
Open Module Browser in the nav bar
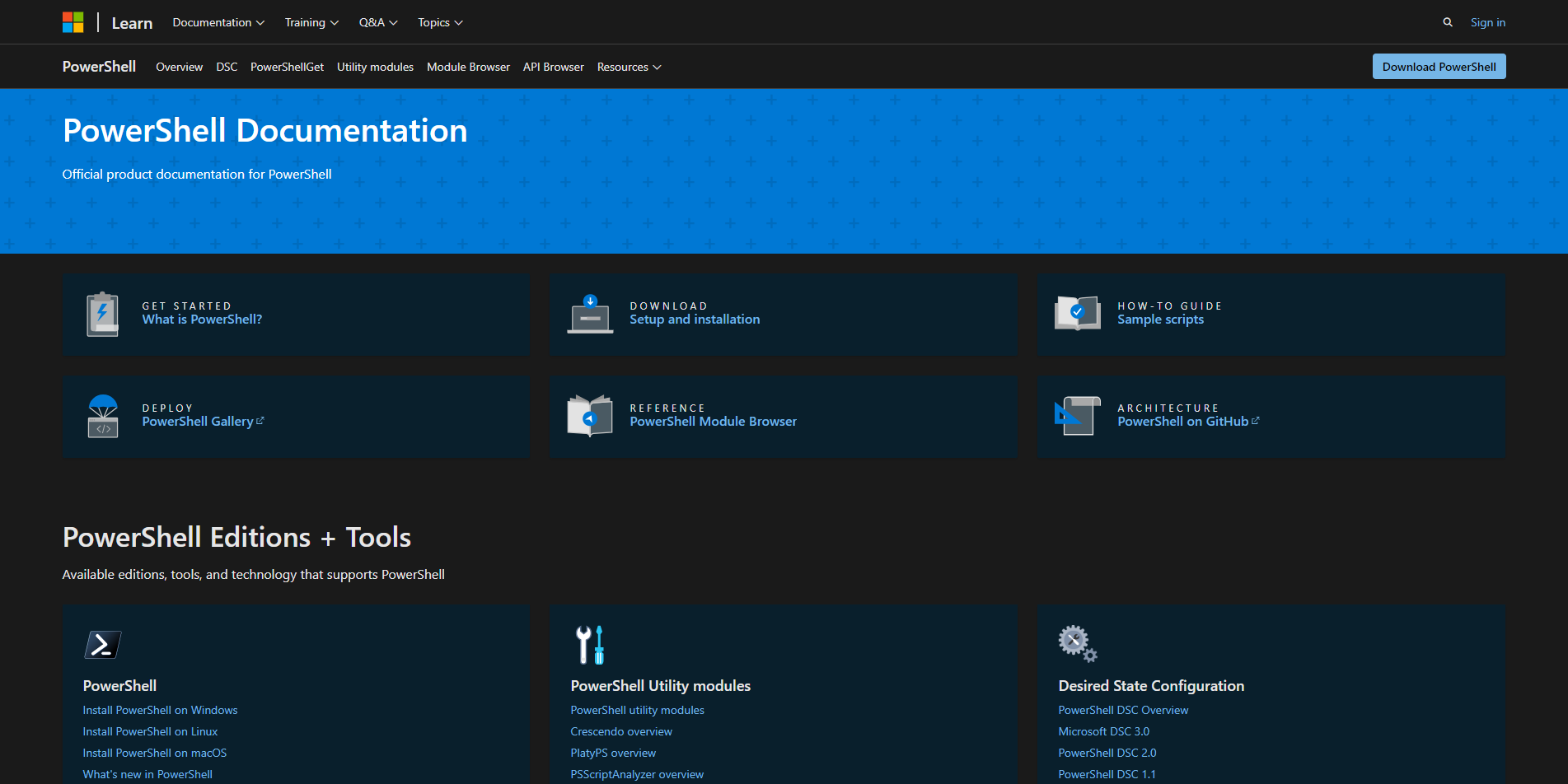pyautogui.click(x=468, y=67)
